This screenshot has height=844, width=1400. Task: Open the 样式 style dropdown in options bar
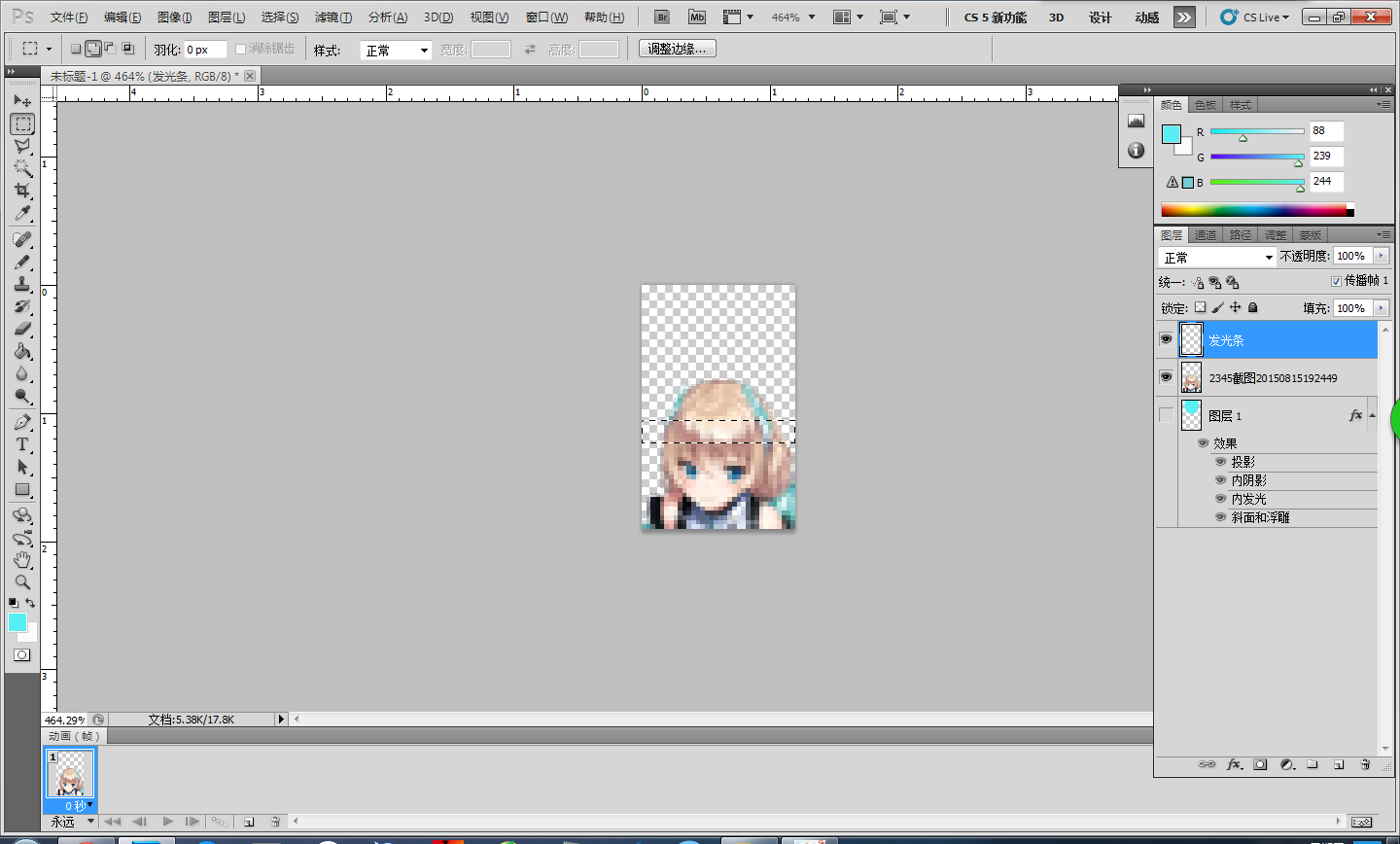(x=396, y=50)
